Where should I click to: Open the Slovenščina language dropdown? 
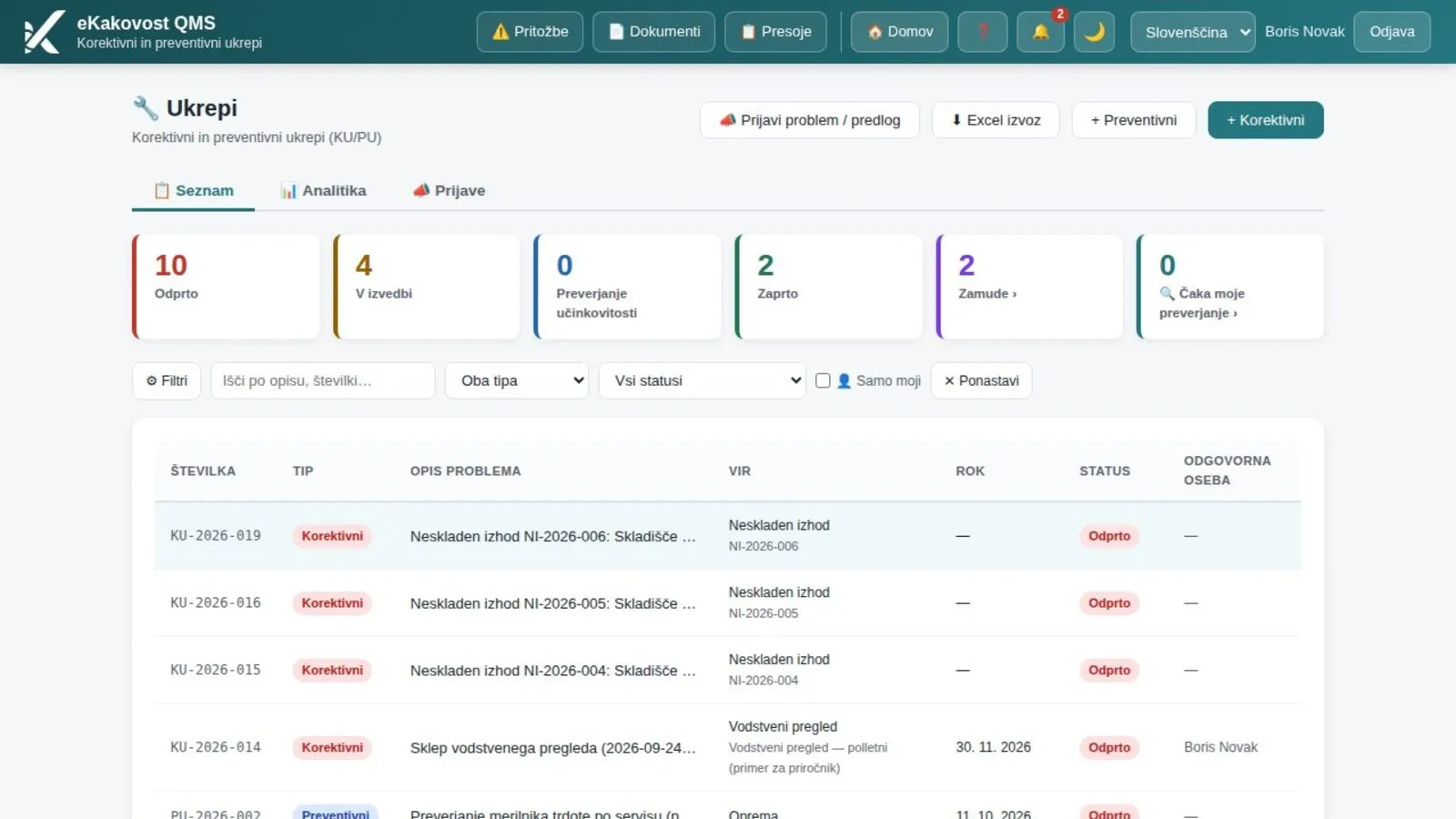[x=1192, y=32]
